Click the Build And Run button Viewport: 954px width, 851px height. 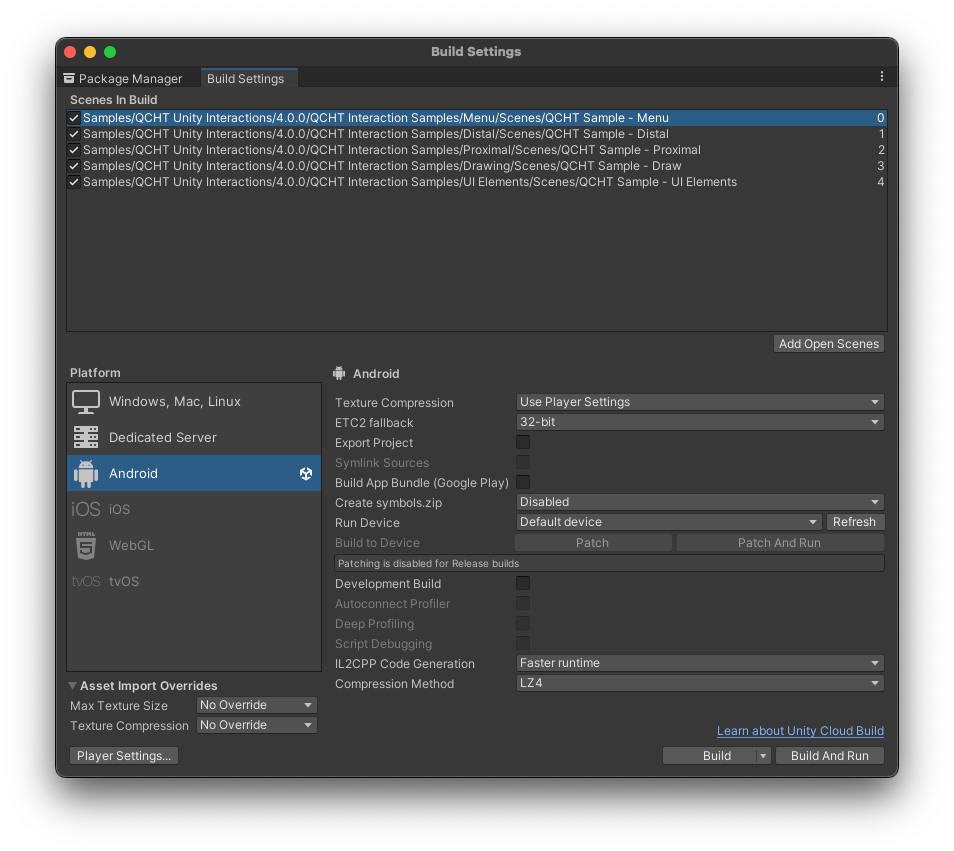(830, 755)
